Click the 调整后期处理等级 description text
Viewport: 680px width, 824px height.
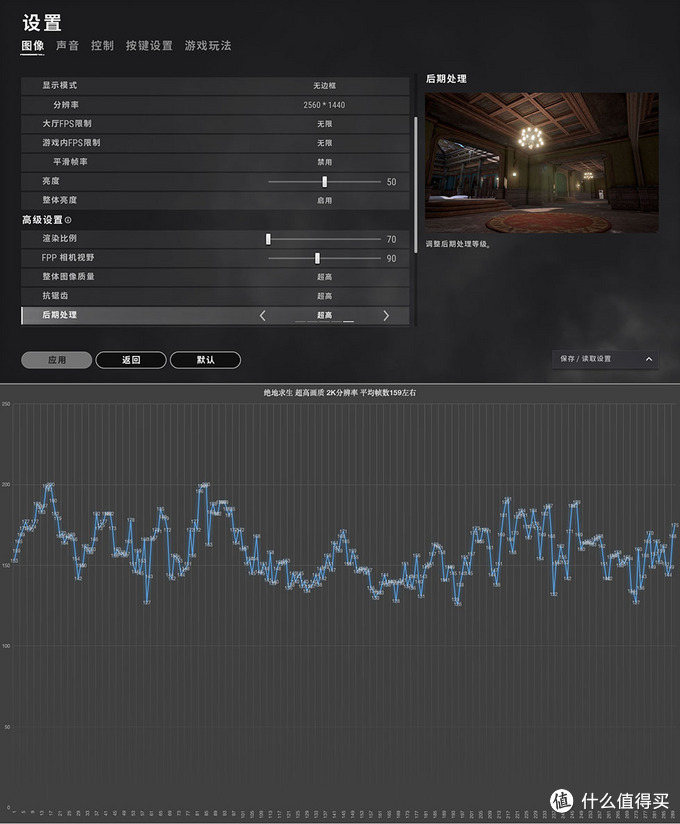(x=458, y=244)
